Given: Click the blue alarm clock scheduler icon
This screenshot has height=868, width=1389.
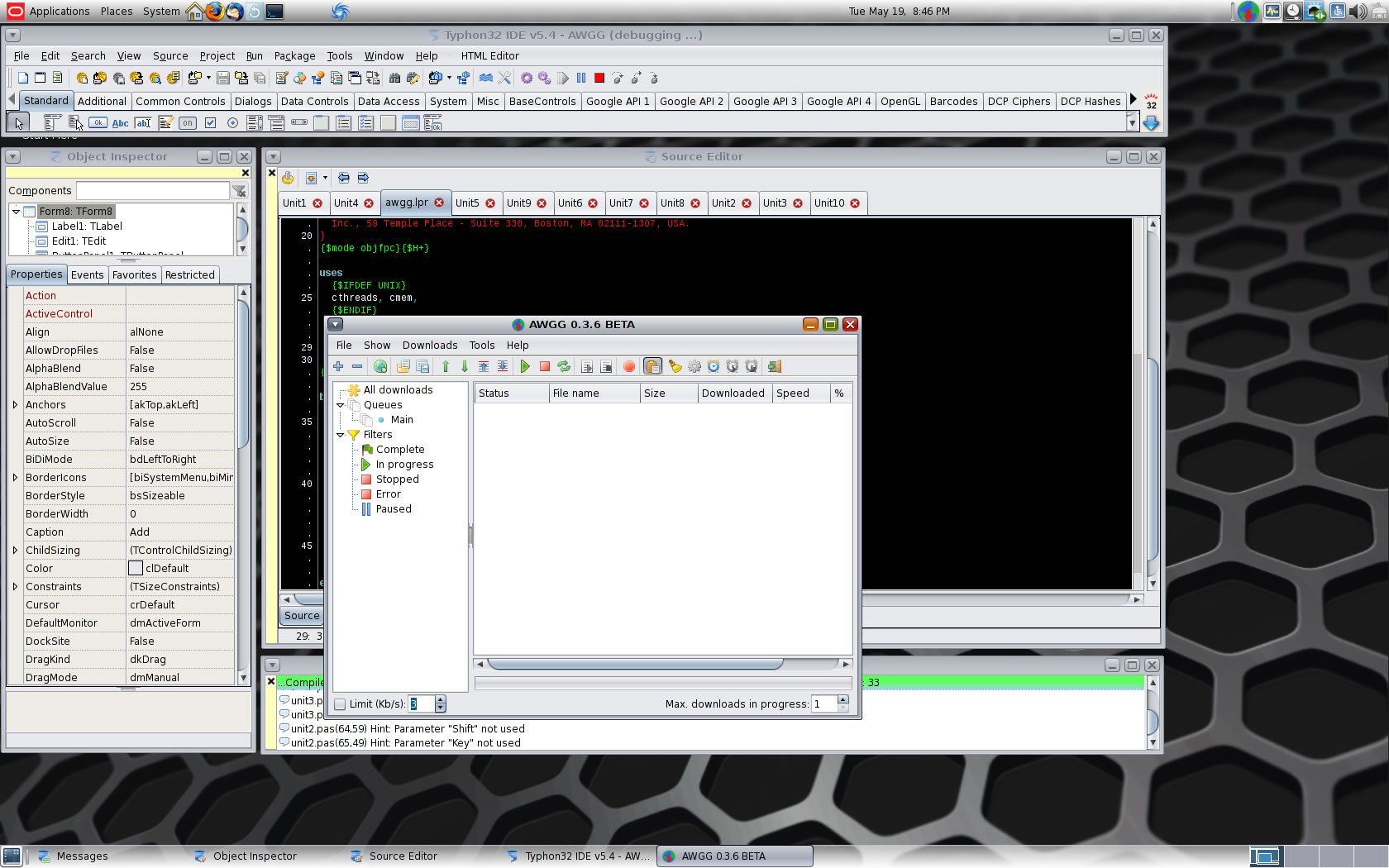Looking at the screenshot, I should click(x=714, y=366).
